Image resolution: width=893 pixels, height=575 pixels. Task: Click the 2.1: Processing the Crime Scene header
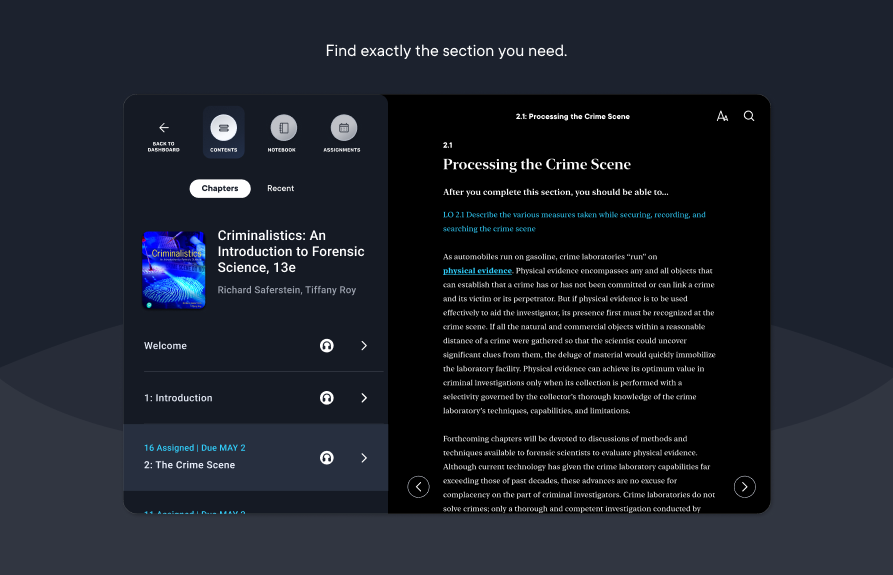tap(572, 116)
